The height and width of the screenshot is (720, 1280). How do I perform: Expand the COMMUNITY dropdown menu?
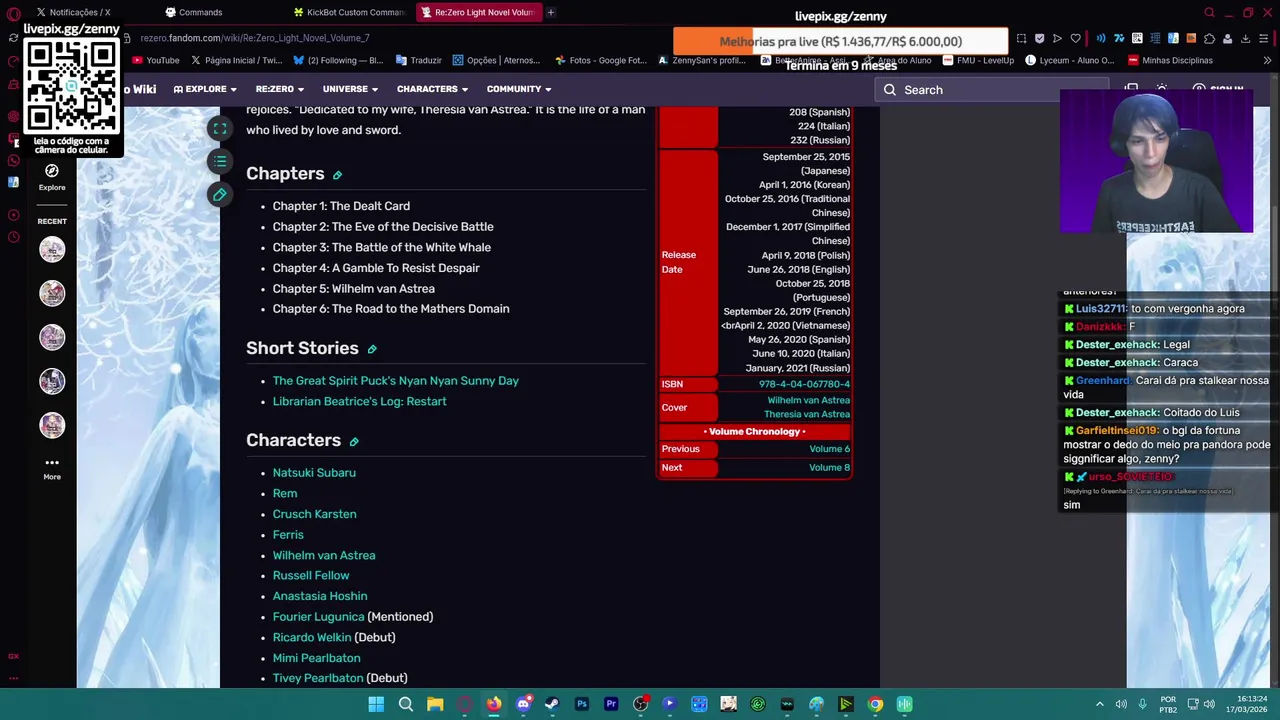(520, 89)
